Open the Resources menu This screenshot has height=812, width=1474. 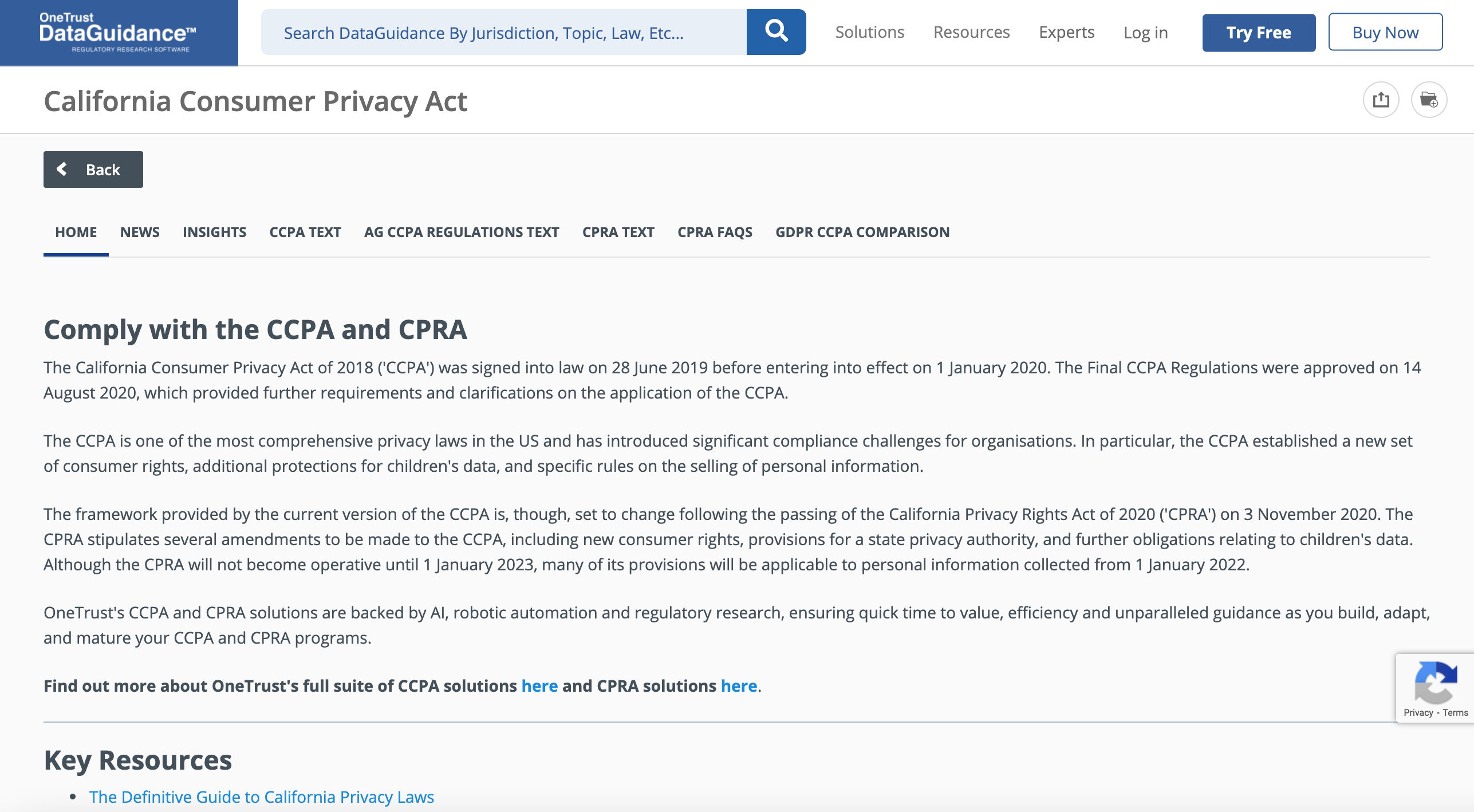pos(971,32)
